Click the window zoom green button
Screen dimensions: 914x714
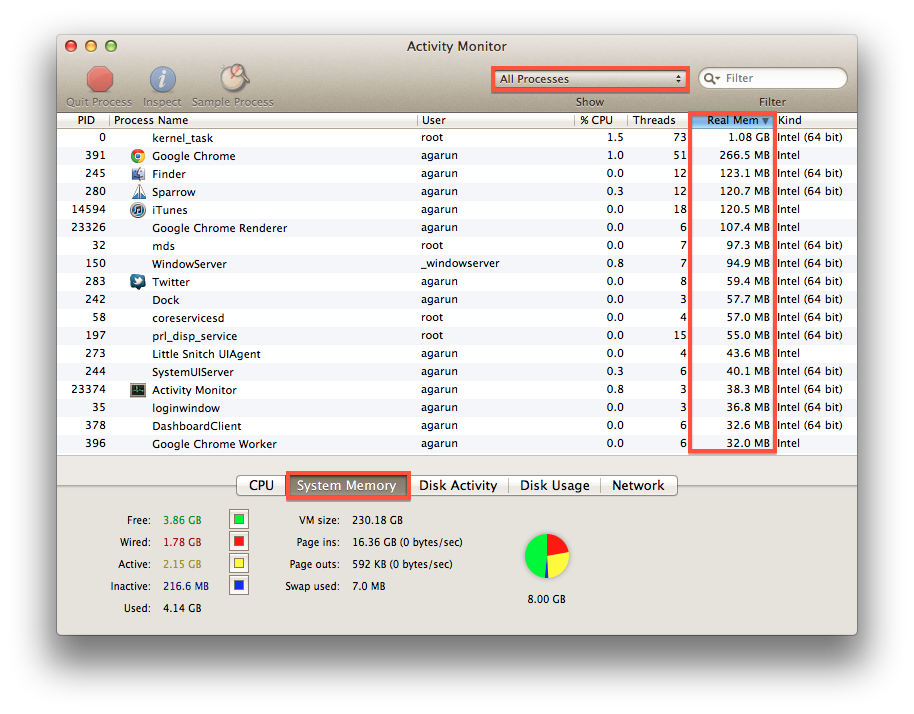tap(111, 46)
